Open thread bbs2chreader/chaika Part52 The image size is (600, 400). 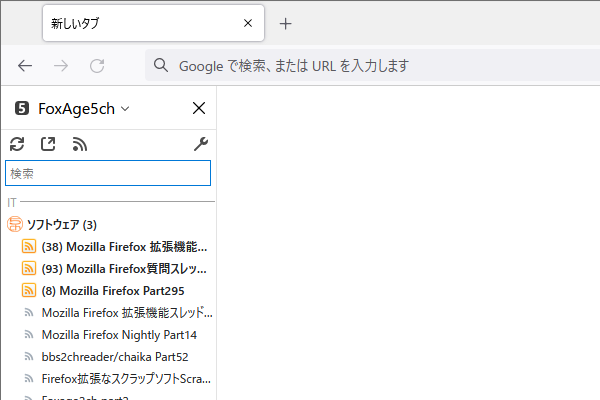(115, 357)
